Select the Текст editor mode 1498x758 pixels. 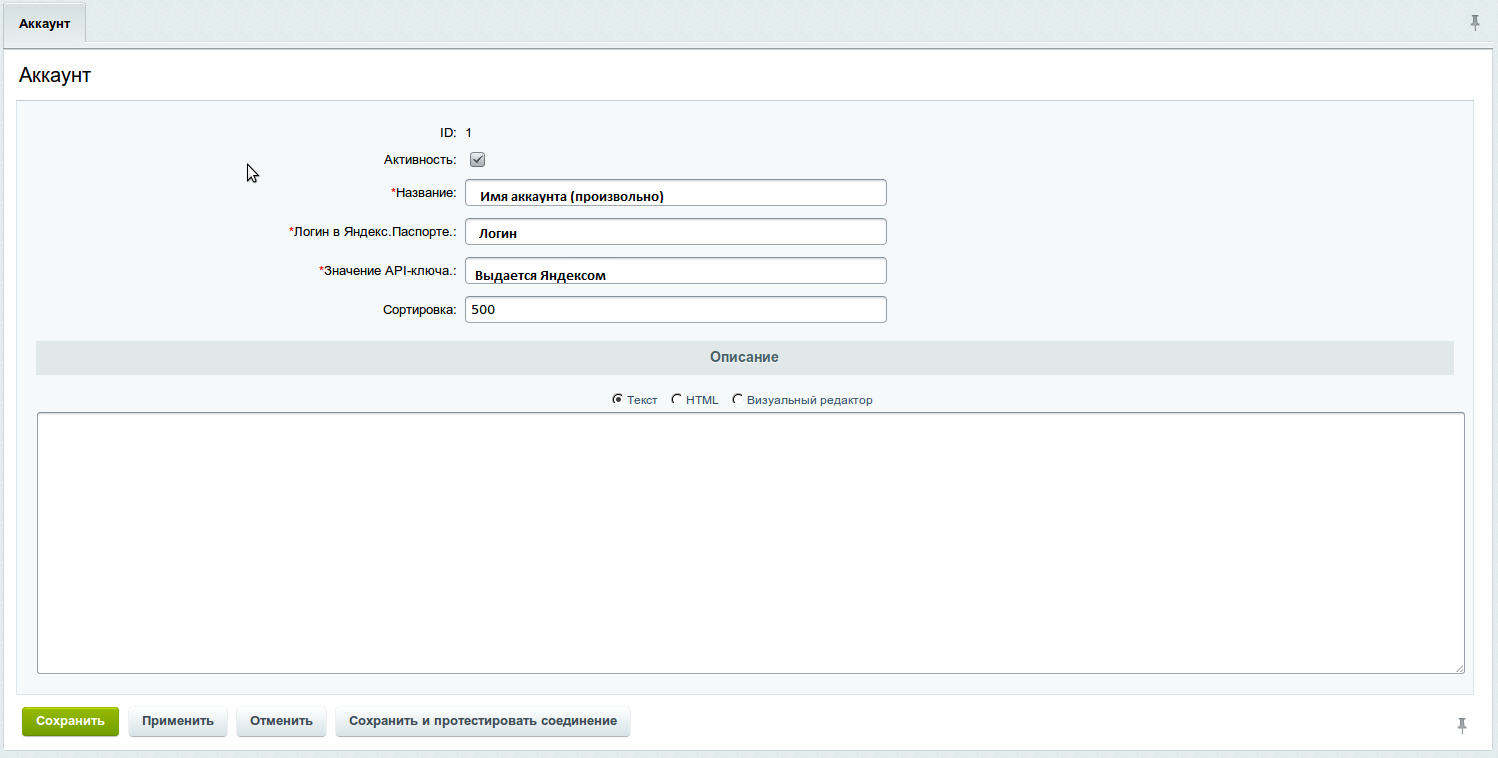coord(619,398)
